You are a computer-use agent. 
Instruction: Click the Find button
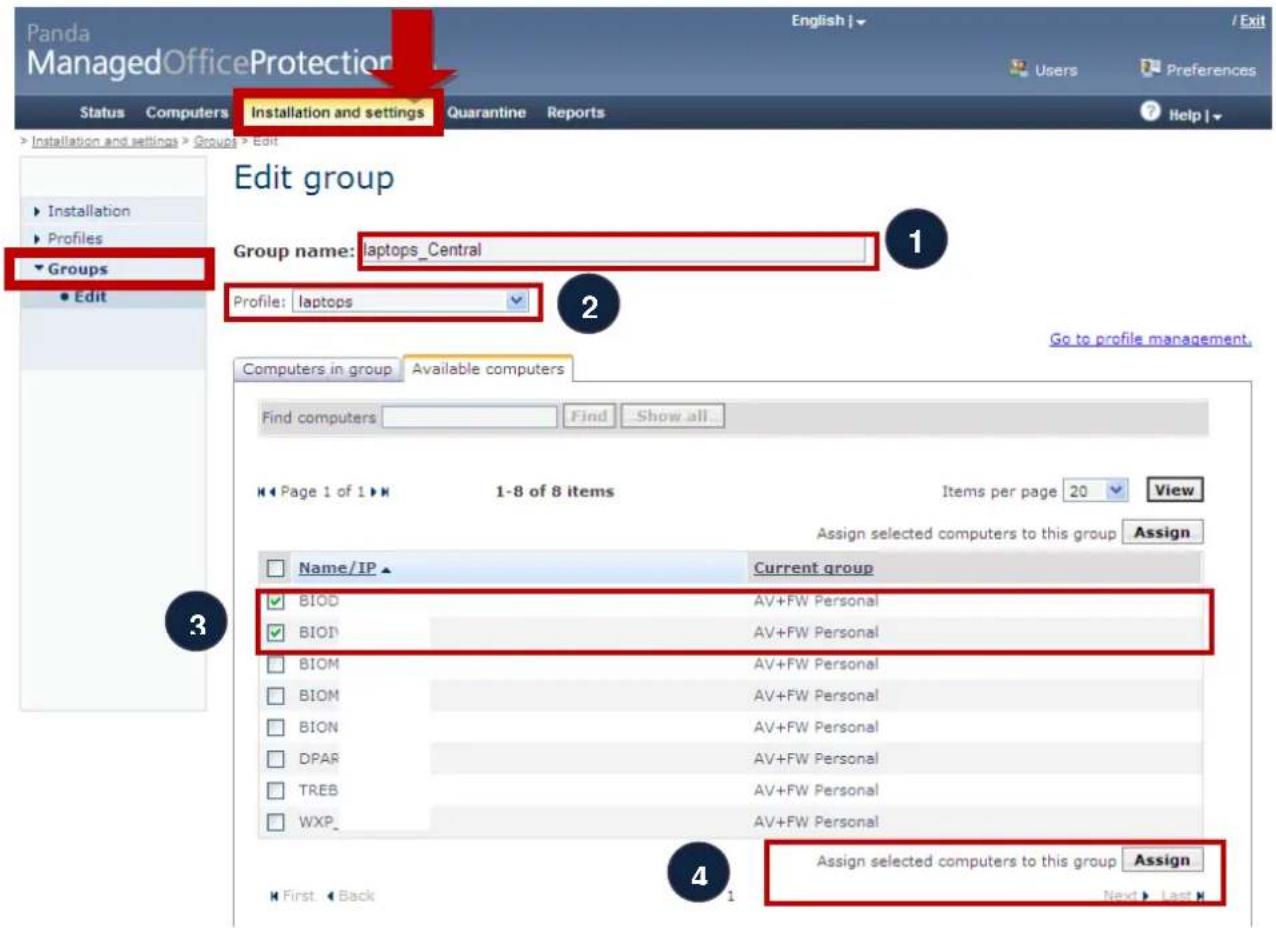(589, 417)
